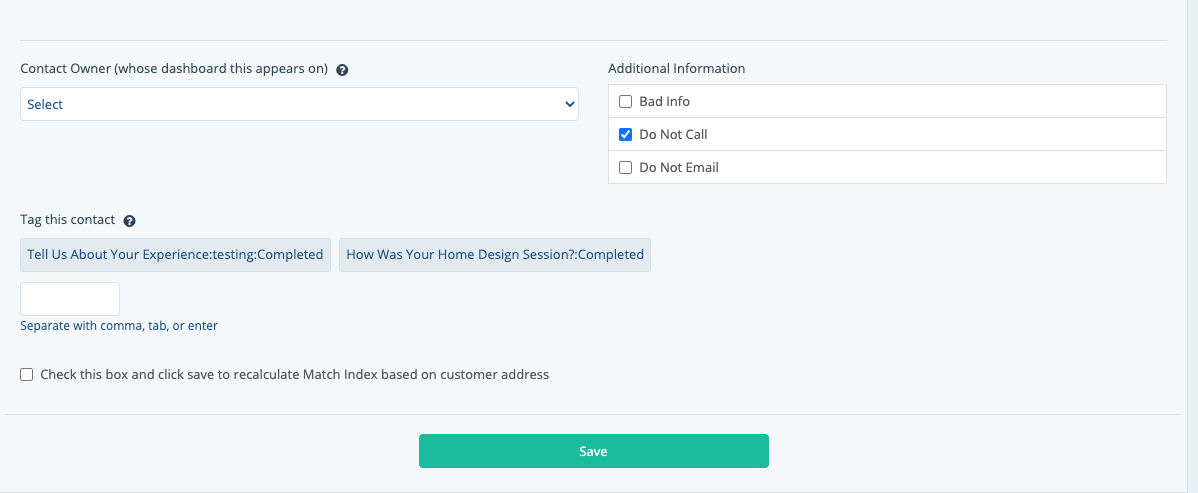Enable the Do Not Email checkbox
This screenshot has width=1198, height=493.
626,167
